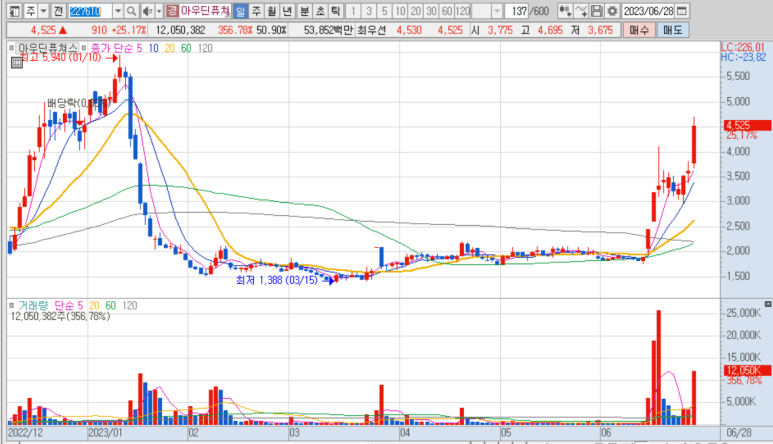The height and width of the screenshot is (444, 773).
Task: Expand the stock code history dropdown
Action: (x=118, y=11)
